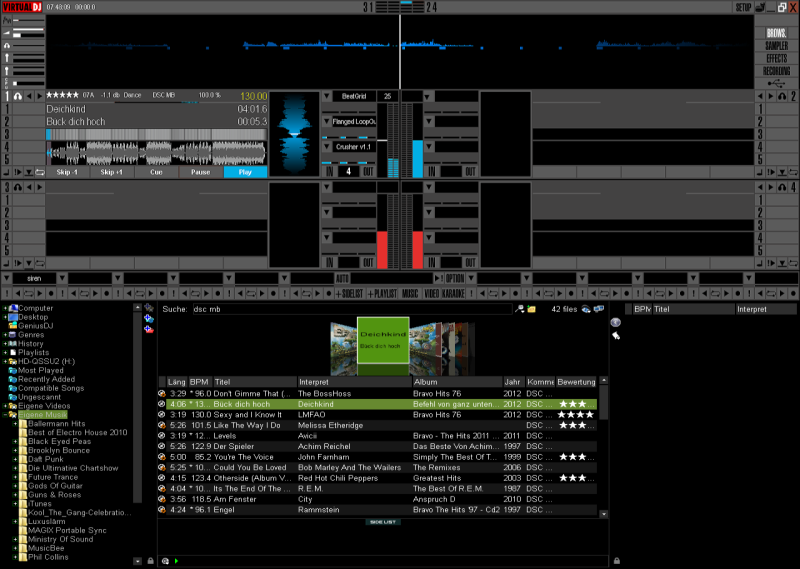The image size is (800, 569).
Task: Open the BeatGrid effect dropdown
Action: click(x=326, y=96)
